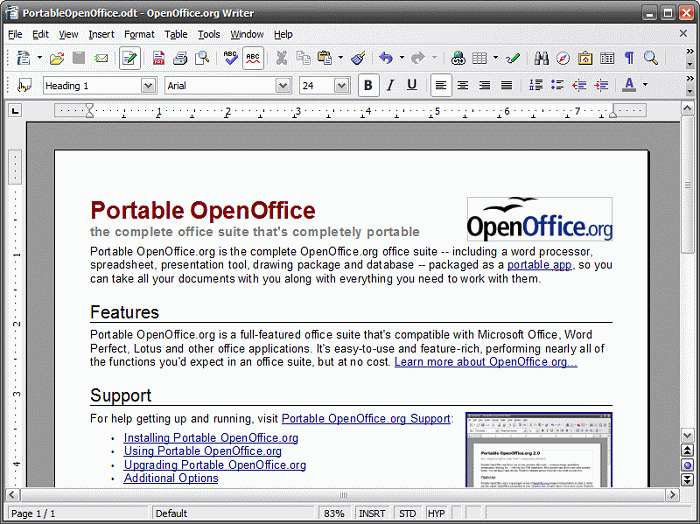Open the Redo history dropdown arrow
The image size is (700, 524).
(x=434, y=58)
